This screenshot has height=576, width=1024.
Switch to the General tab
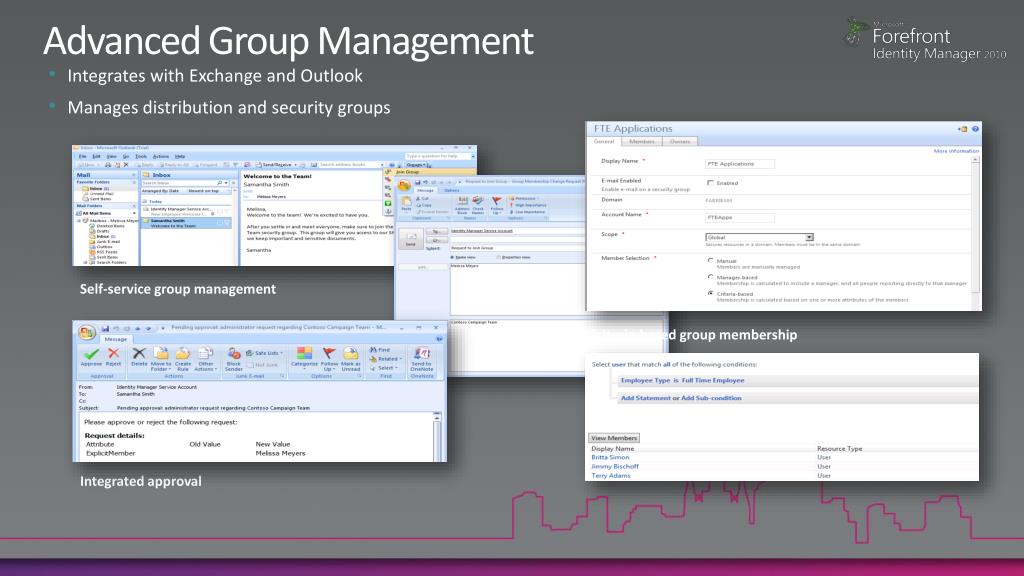pyautogui.click(x=603, y=141)
